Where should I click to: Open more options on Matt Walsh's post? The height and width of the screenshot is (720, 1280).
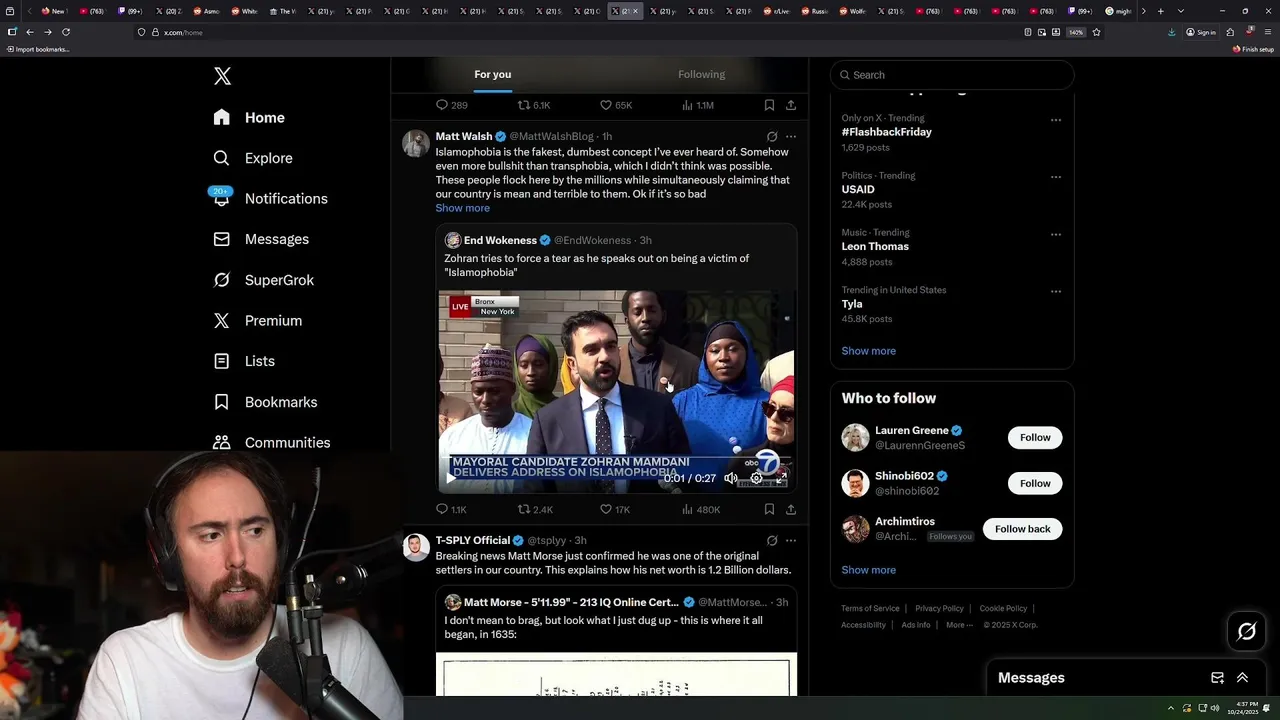point(791,136)
